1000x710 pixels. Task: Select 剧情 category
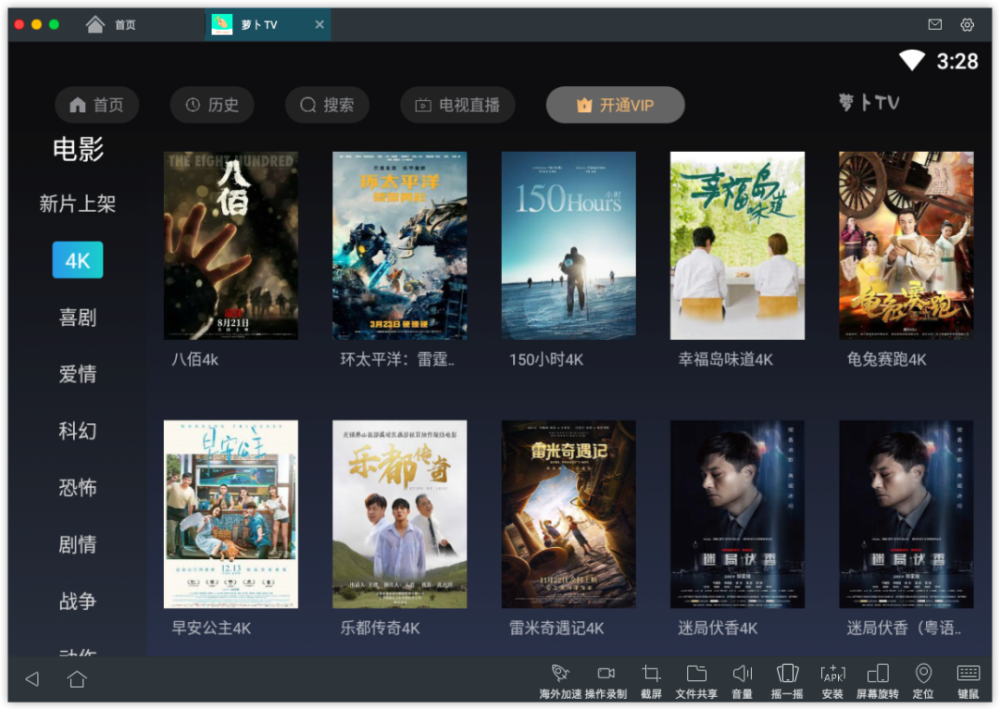point(77,544)
